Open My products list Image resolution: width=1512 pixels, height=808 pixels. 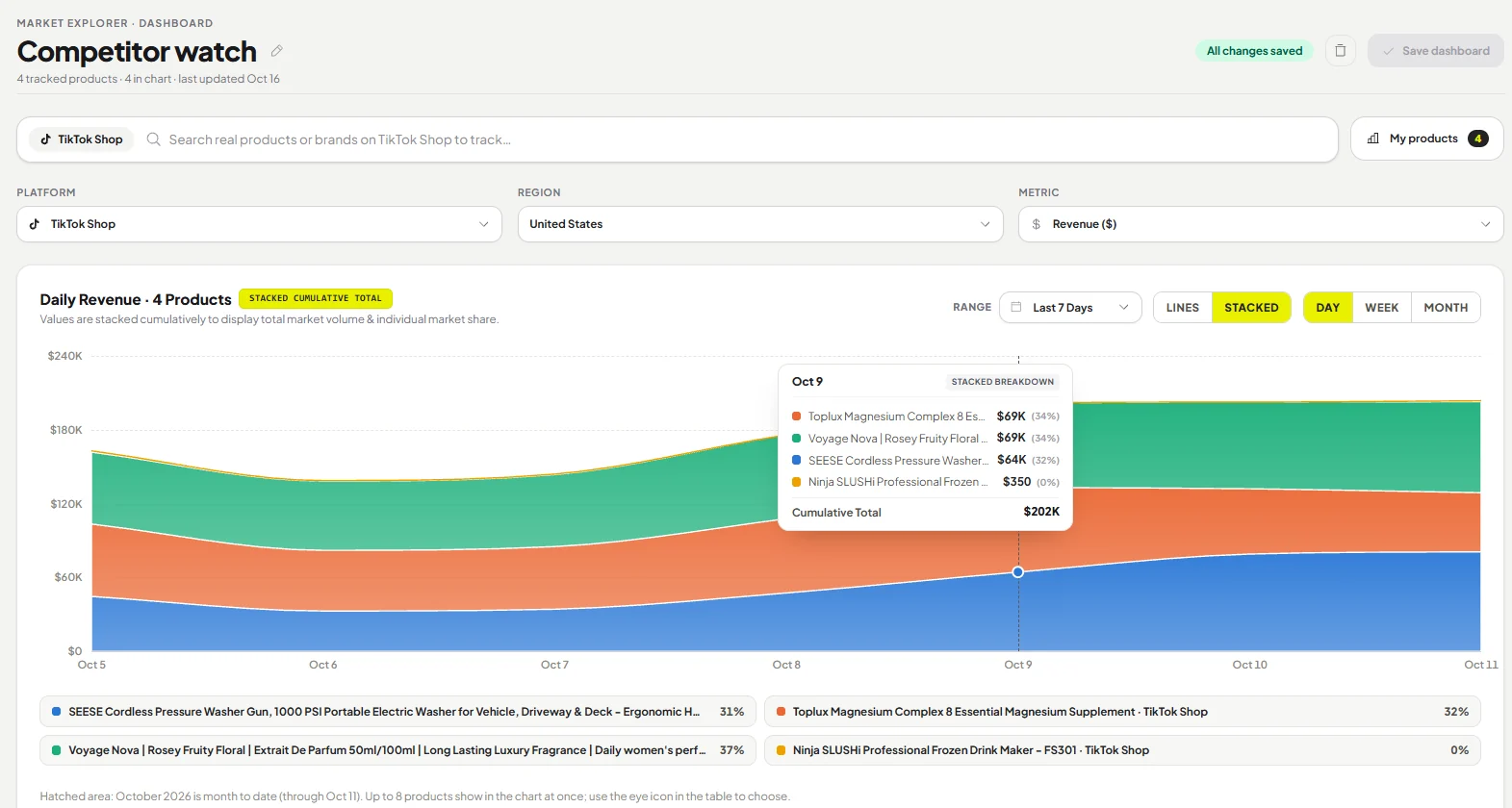coord(1427,139)
